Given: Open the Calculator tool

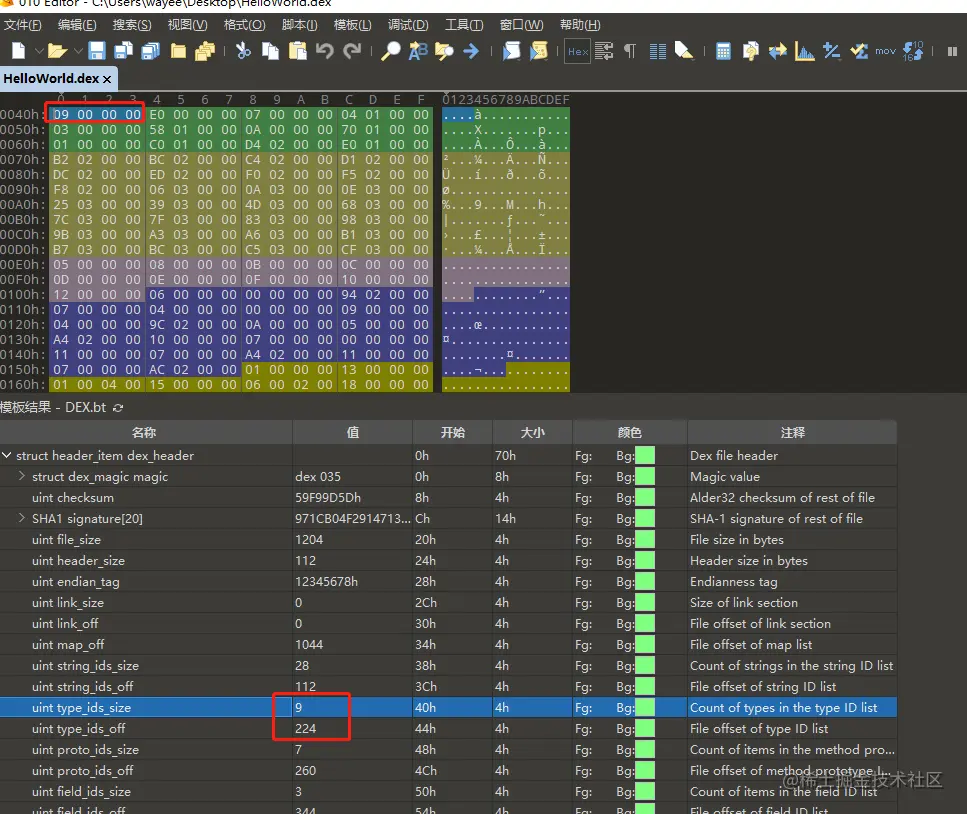Looking at the screenshot, I should click(723, 51).
